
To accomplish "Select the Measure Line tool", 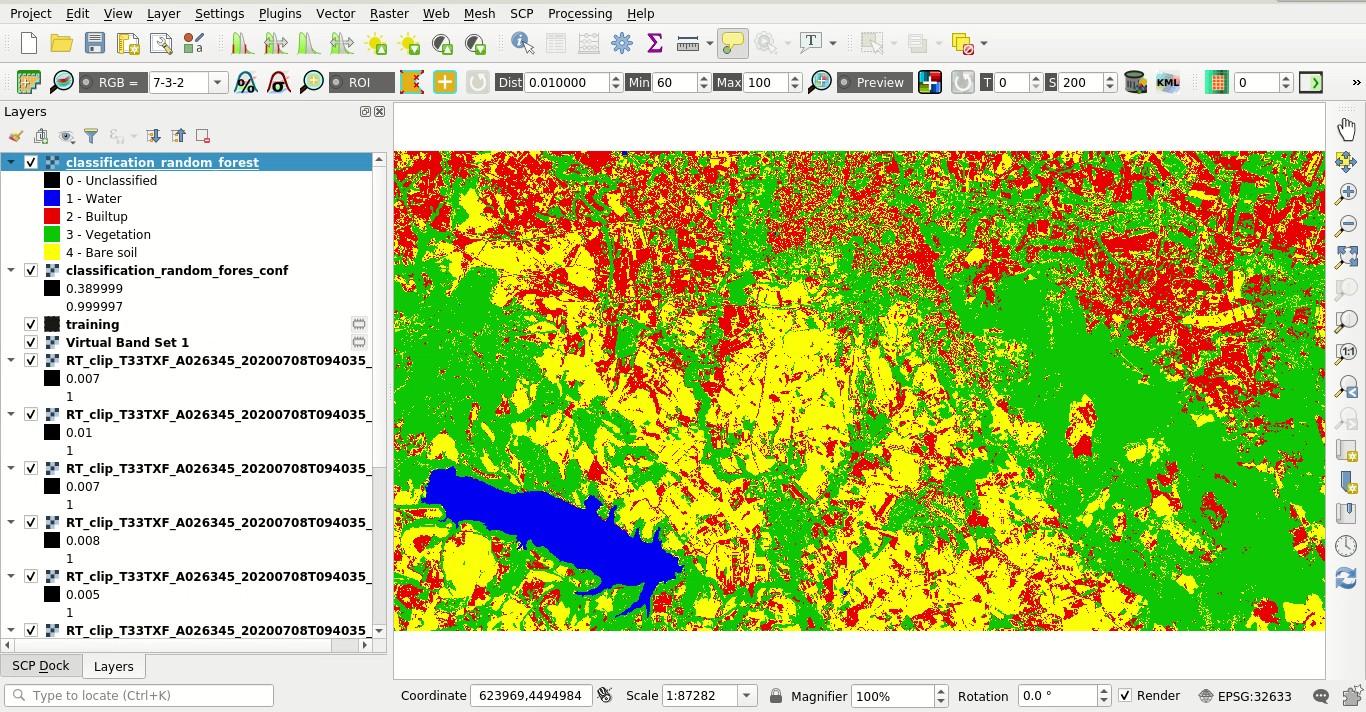I will [x=690, y=43].
